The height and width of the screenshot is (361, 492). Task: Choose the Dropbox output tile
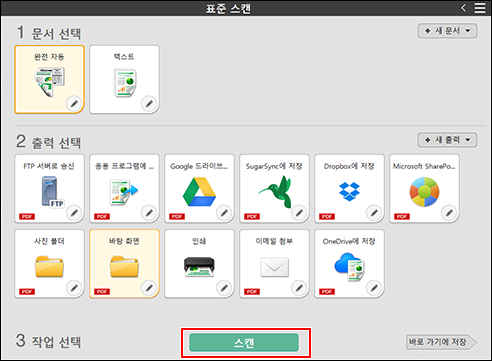(x=349, y=188)
